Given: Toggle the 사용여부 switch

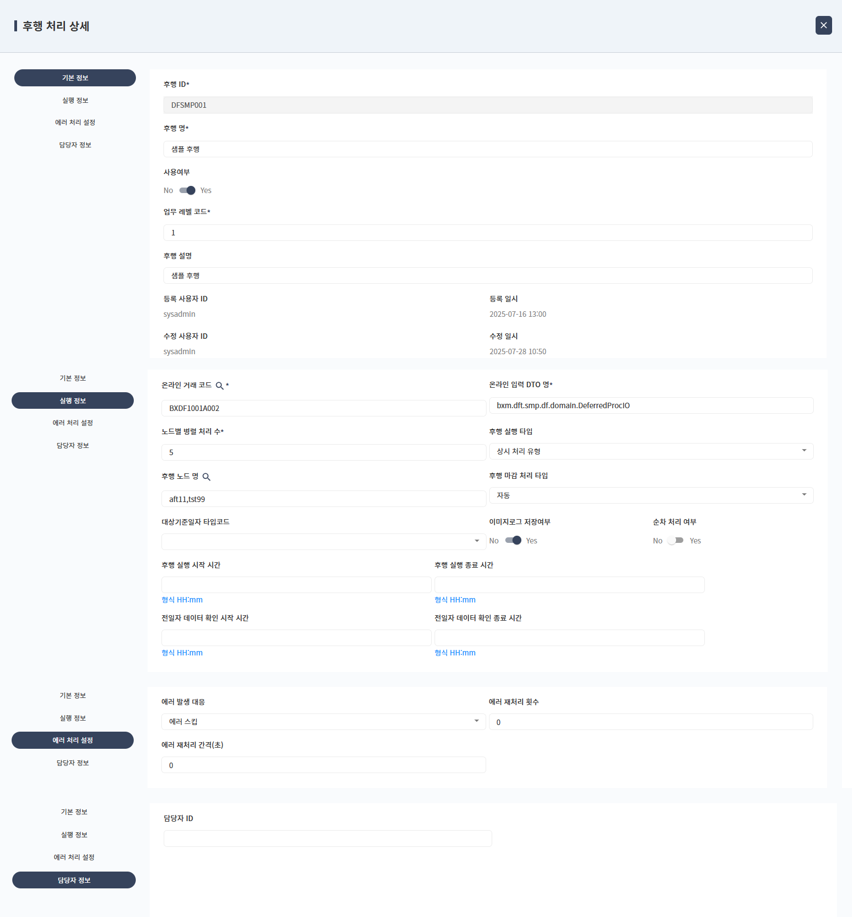Looking at the screenshot, I should coord(187,190).
